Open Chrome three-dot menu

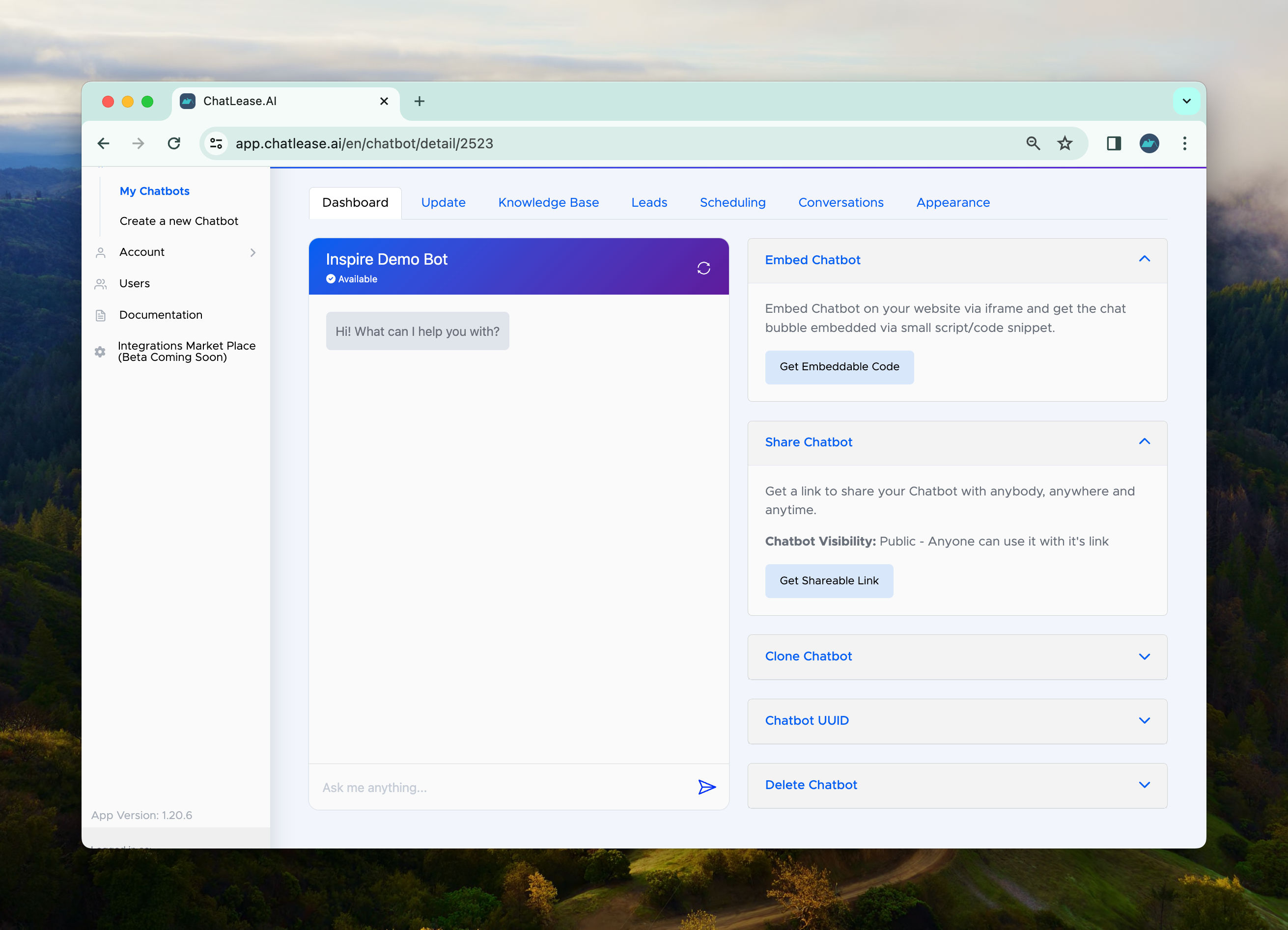coord(1185,144)
